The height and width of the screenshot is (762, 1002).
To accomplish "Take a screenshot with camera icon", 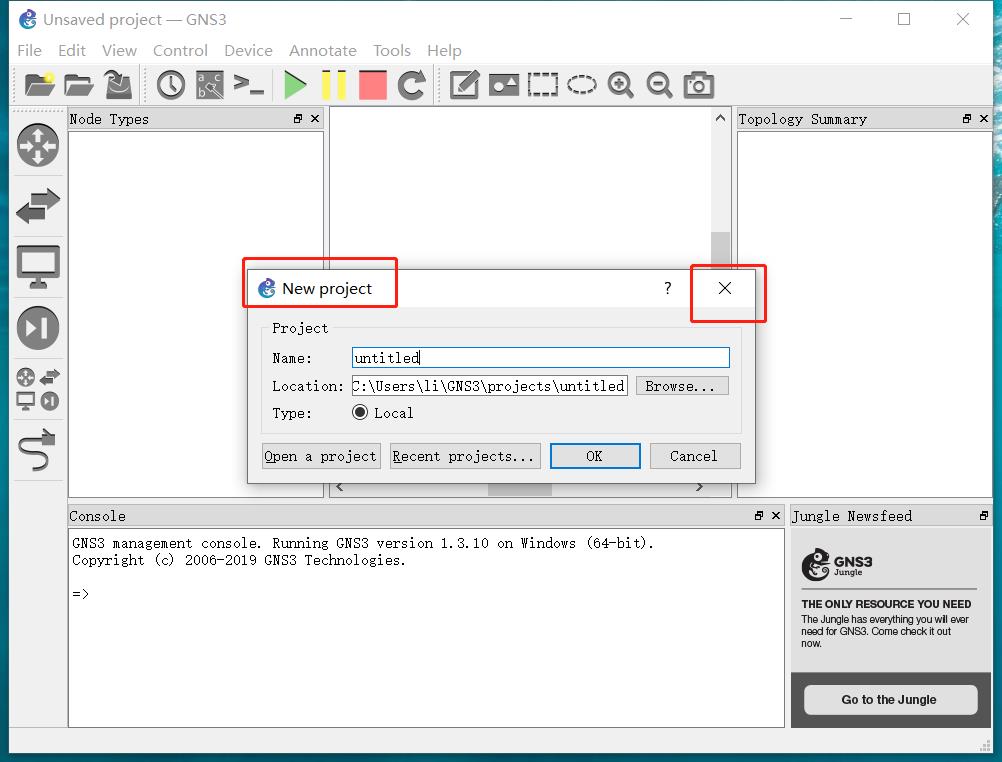I will pos(698,85).
